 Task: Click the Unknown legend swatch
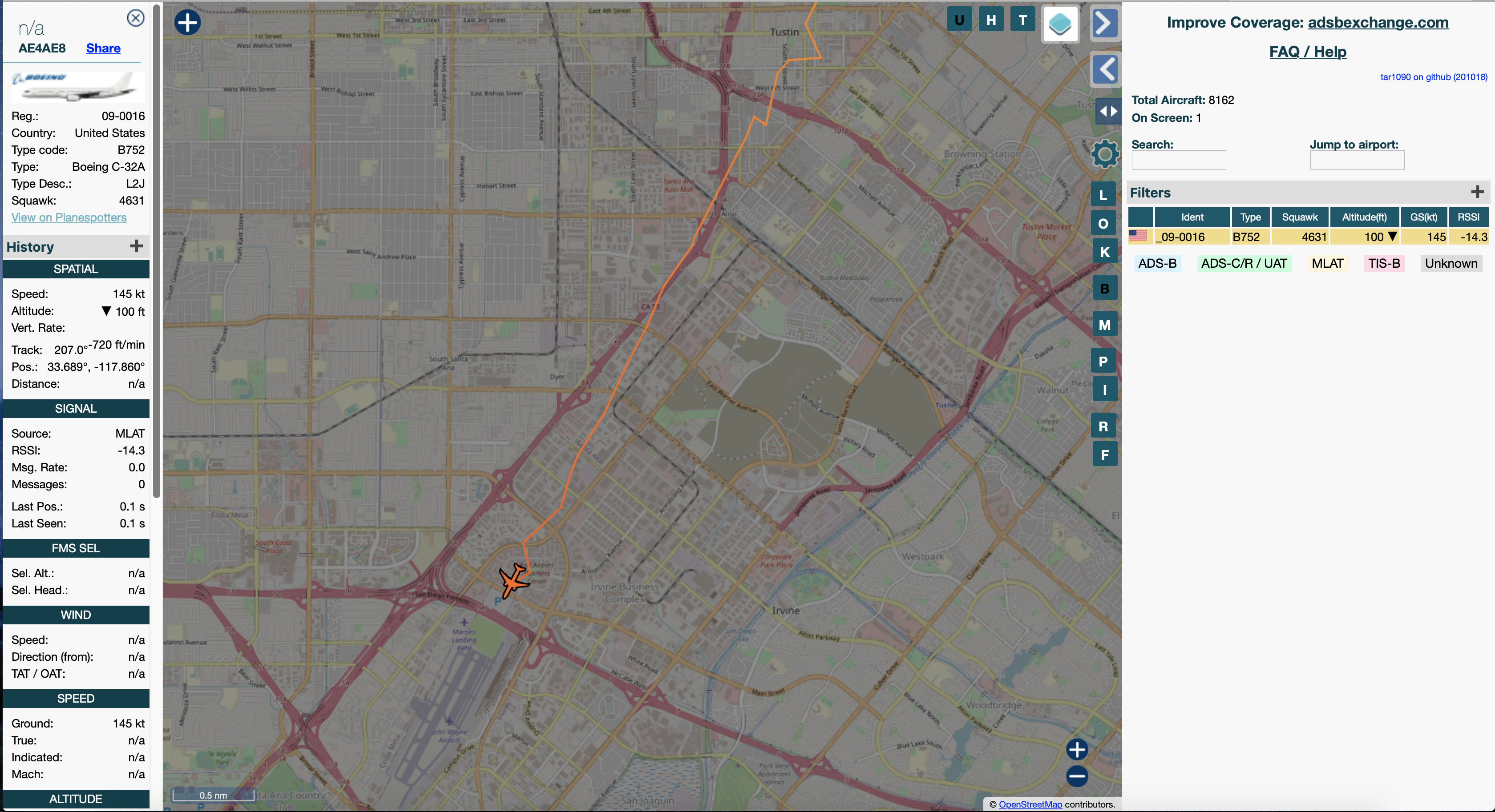coord(1451,263)
